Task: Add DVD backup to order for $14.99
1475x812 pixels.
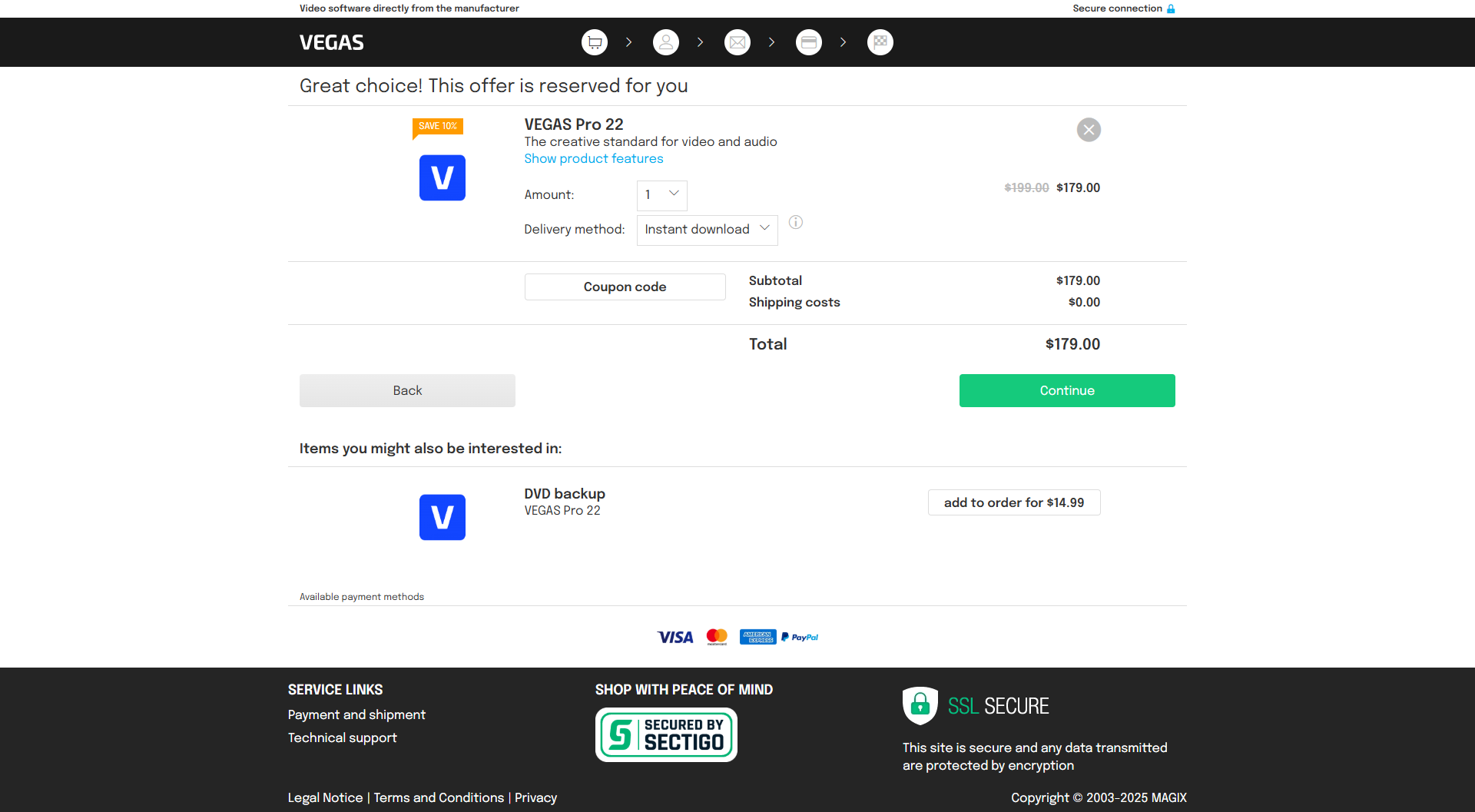Action: pyautogui.click(x=1013, y=502)
